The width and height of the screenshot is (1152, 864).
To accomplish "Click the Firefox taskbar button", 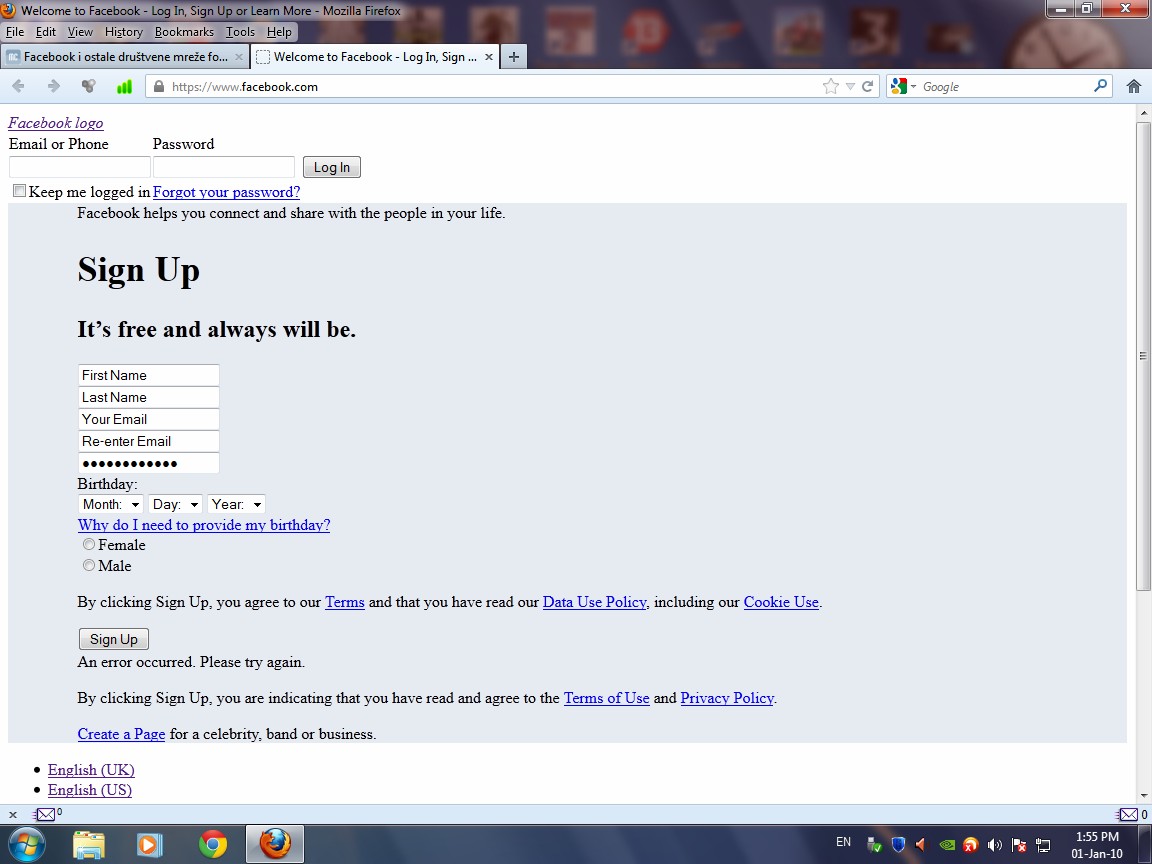I will click(274, 843).
